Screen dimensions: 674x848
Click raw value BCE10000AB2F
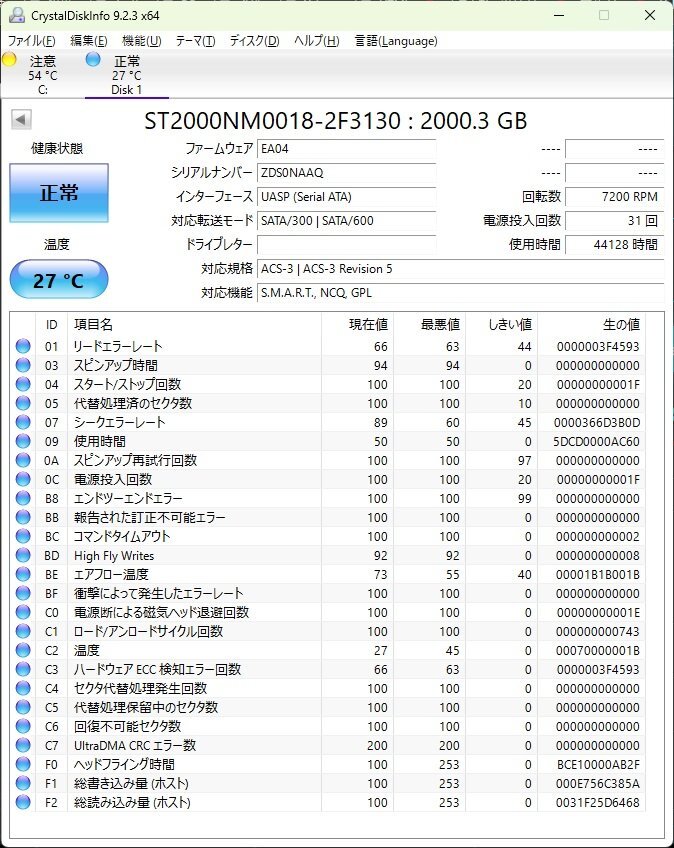[598, 764]
